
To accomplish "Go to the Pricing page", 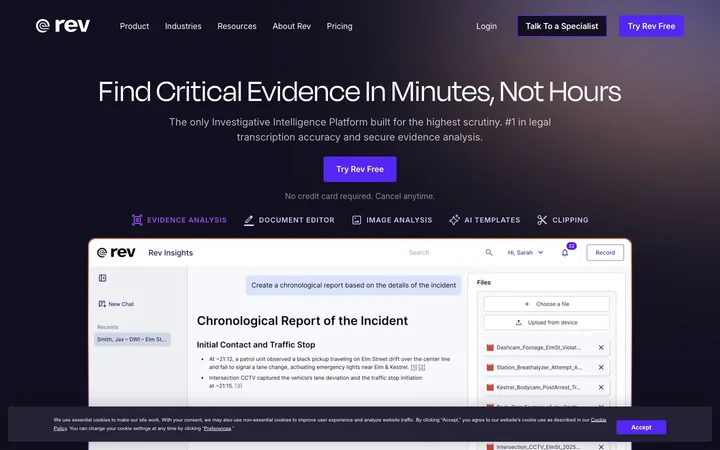I will (x=339, y=26).
